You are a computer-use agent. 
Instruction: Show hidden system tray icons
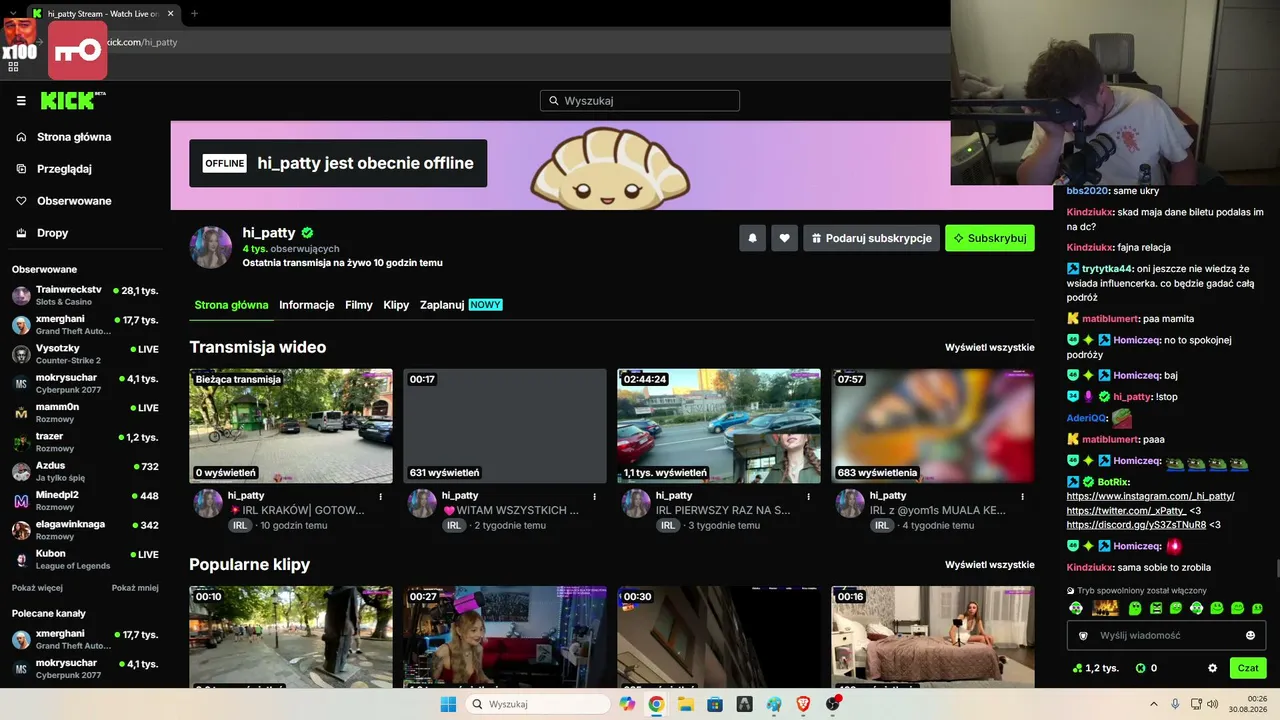coord(1154,704)
